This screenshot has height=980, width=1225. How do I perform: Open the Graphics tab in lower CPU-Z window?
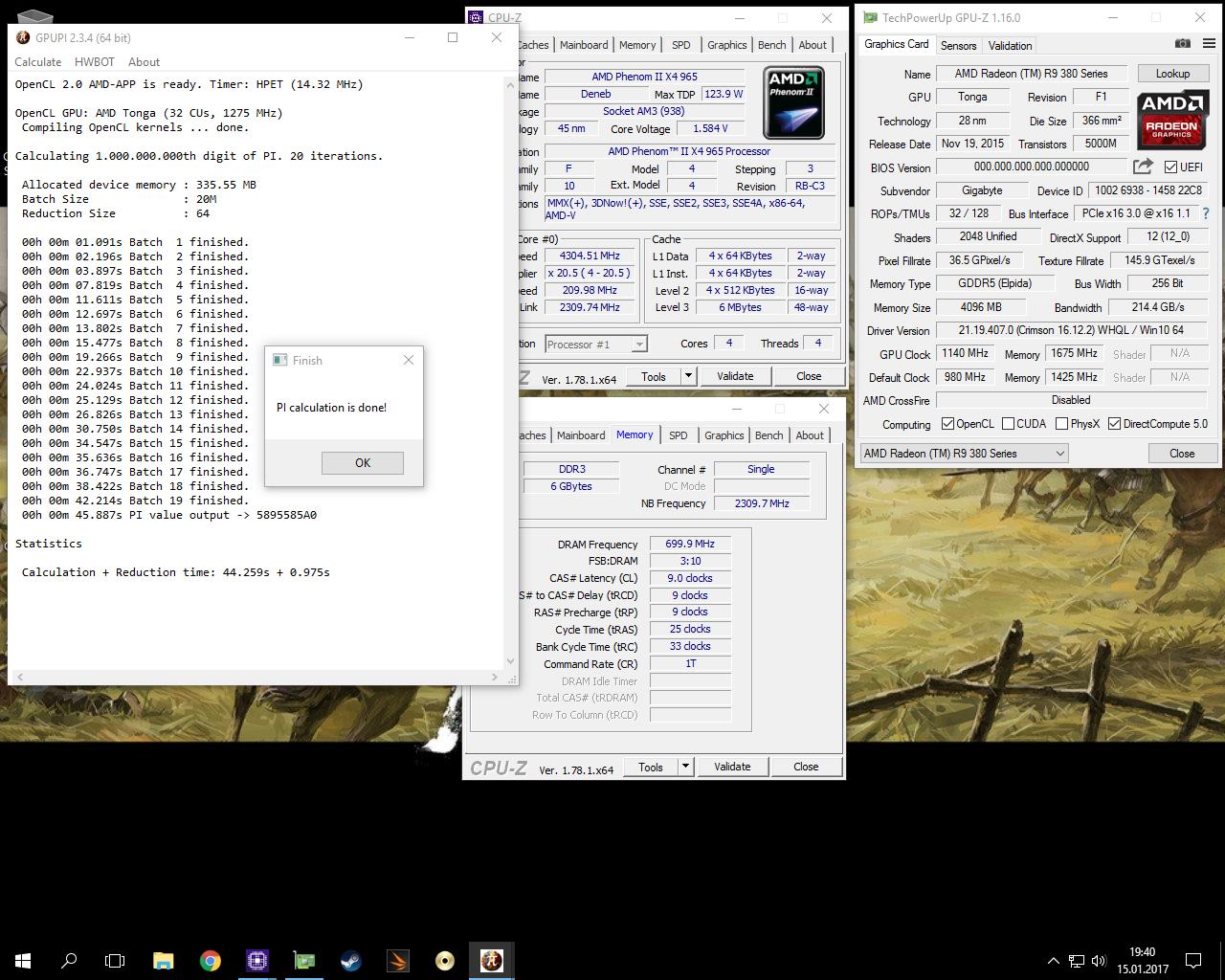(724, 435)
